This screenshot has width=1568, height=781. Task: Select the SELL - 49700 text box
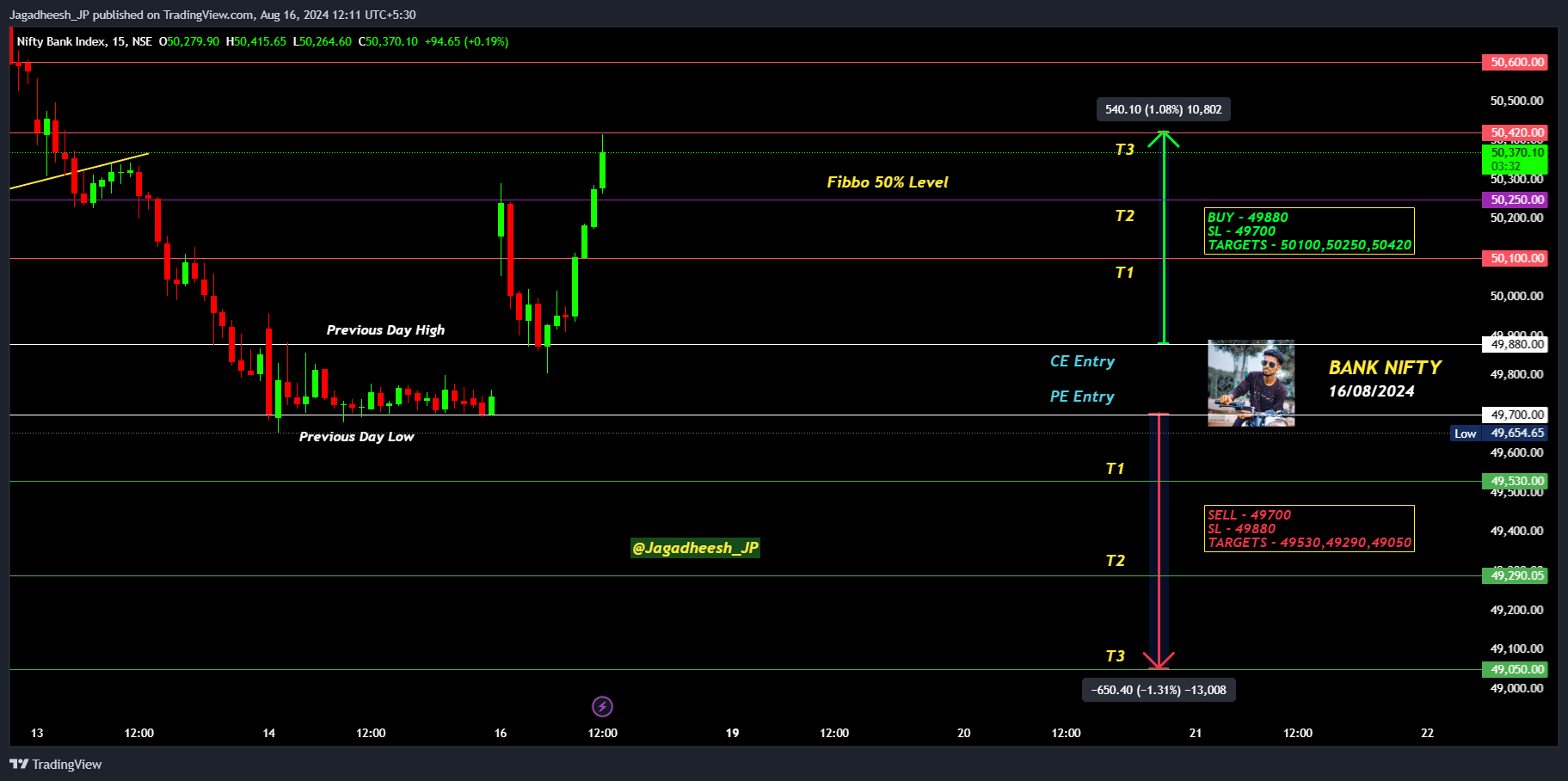point(1309,529)
